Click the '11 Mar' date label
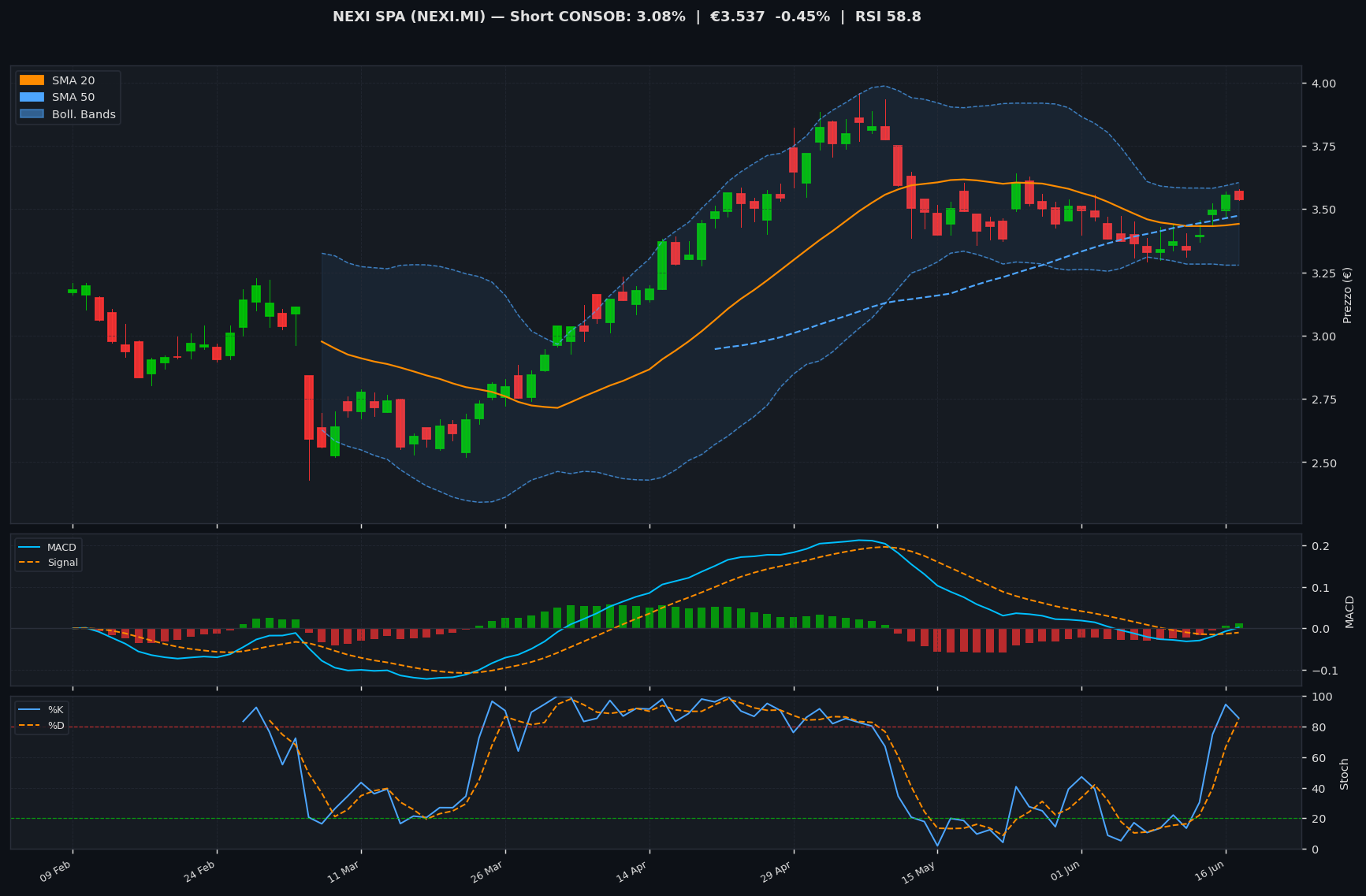This screenshot has height=896, width=1366. tap(344, 872)
